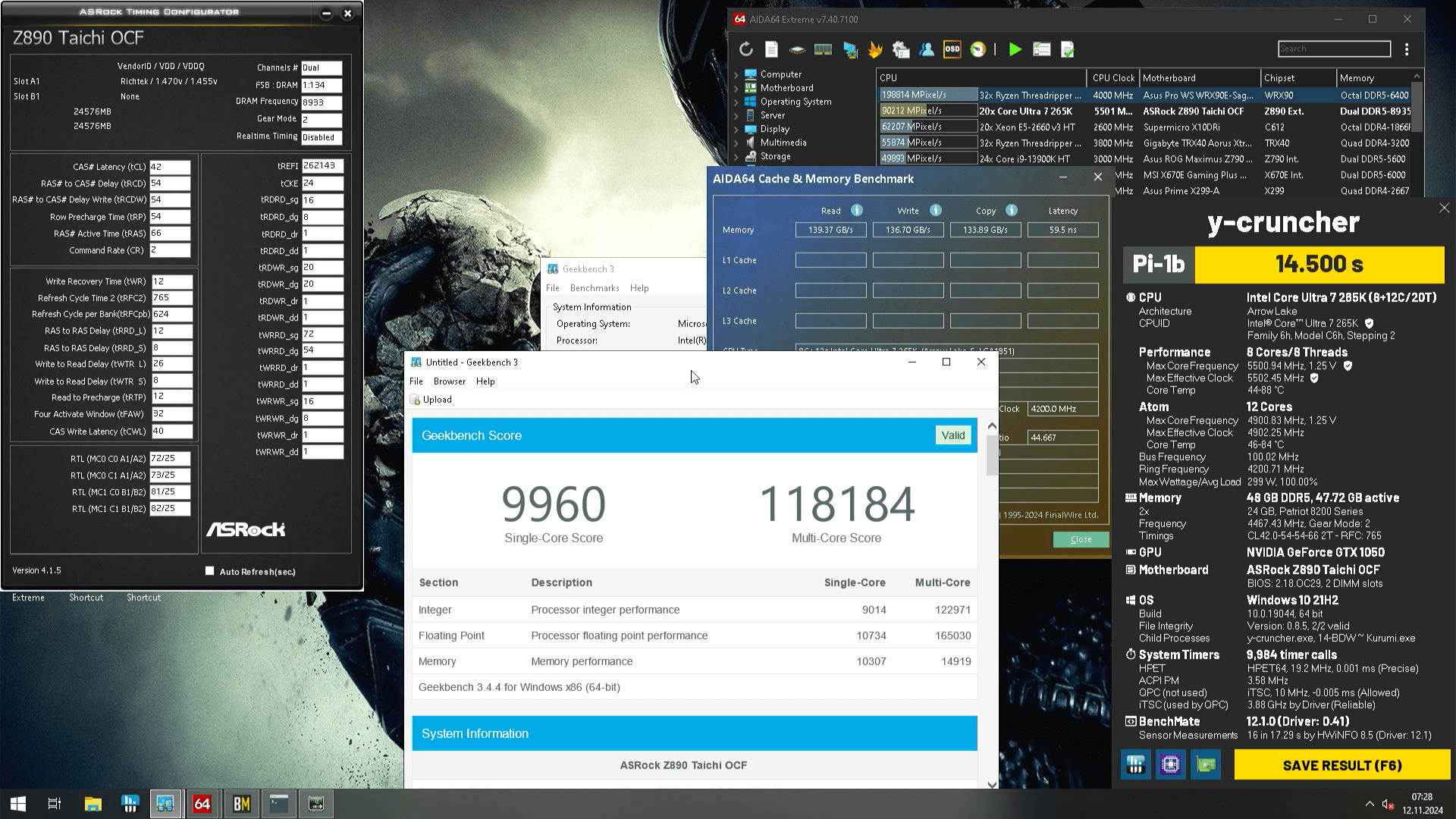Screen dimensions: 1456x819
Task: Open the Benchmarks menu in background Geekbench
Action: pyautogui.click(x=594, y=288)
